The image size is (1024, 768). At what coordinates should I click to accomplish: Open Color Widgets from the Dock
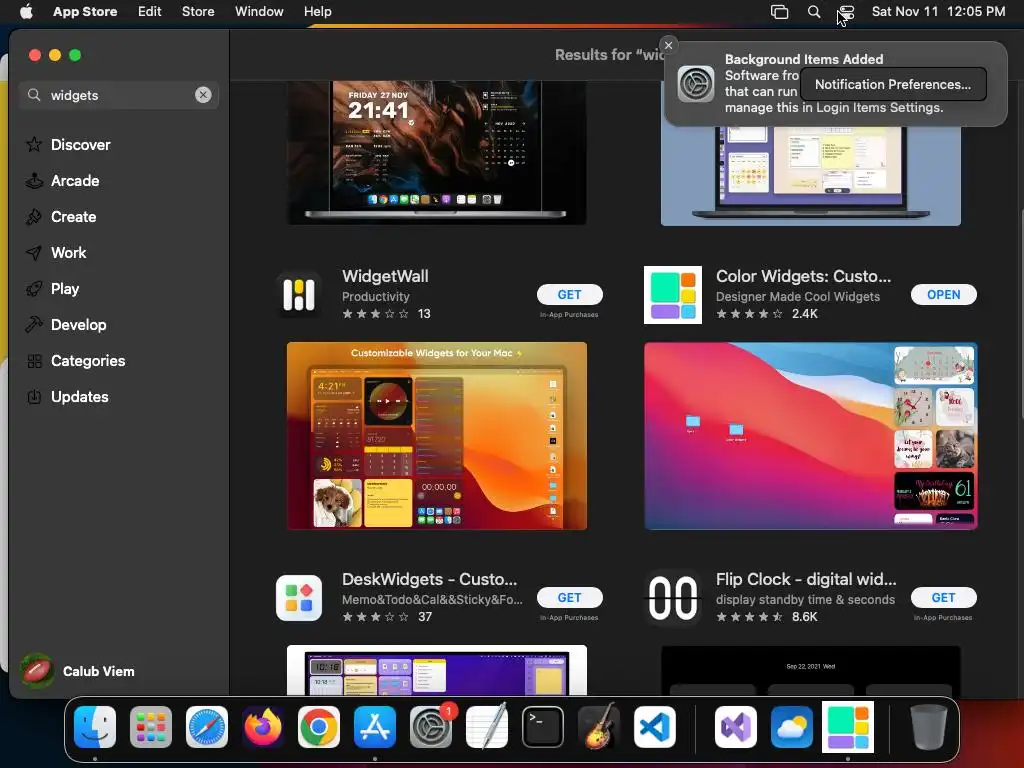pyautogui.click(x=848, y=727)
